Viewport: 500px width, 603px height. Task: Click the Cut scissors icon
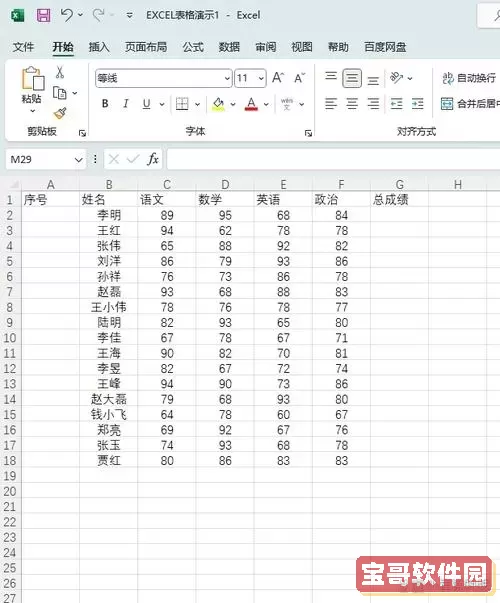(60, 72)
